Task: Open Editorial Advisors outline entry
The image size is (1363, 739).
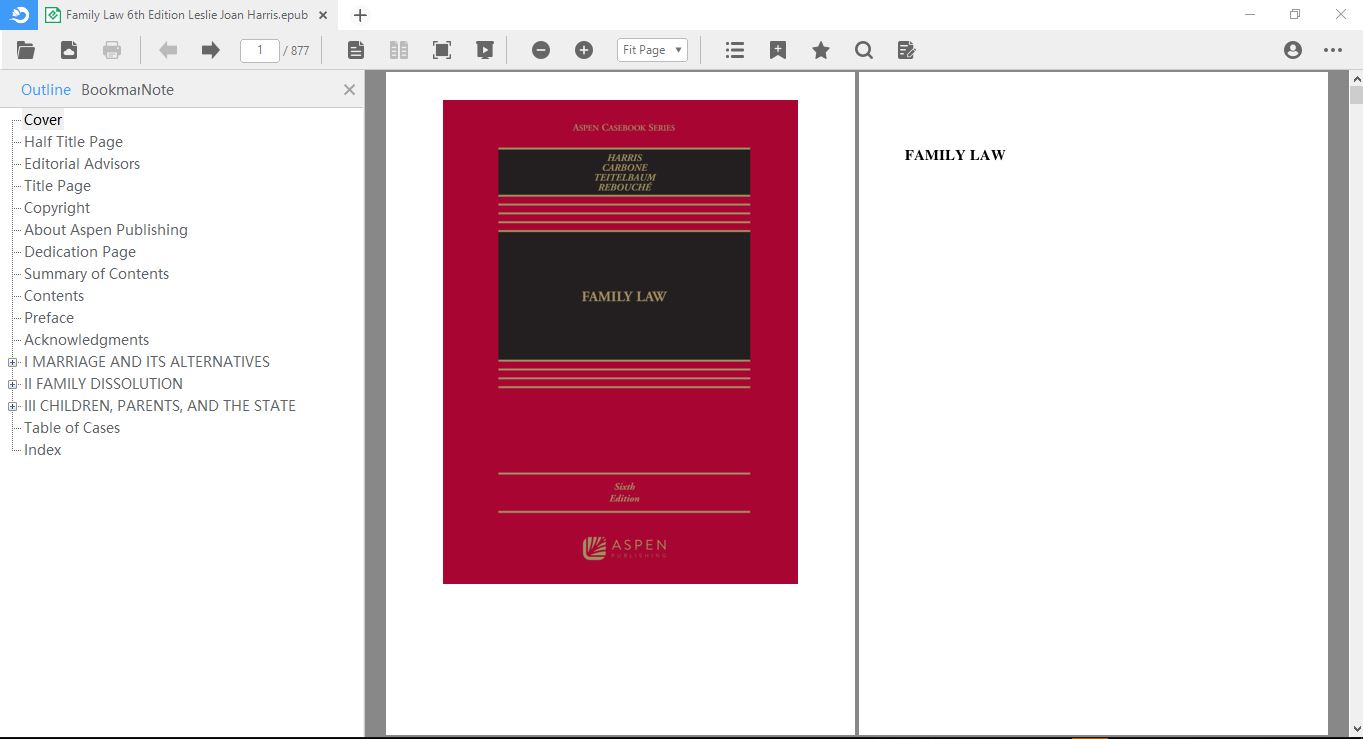Action: 82,164
